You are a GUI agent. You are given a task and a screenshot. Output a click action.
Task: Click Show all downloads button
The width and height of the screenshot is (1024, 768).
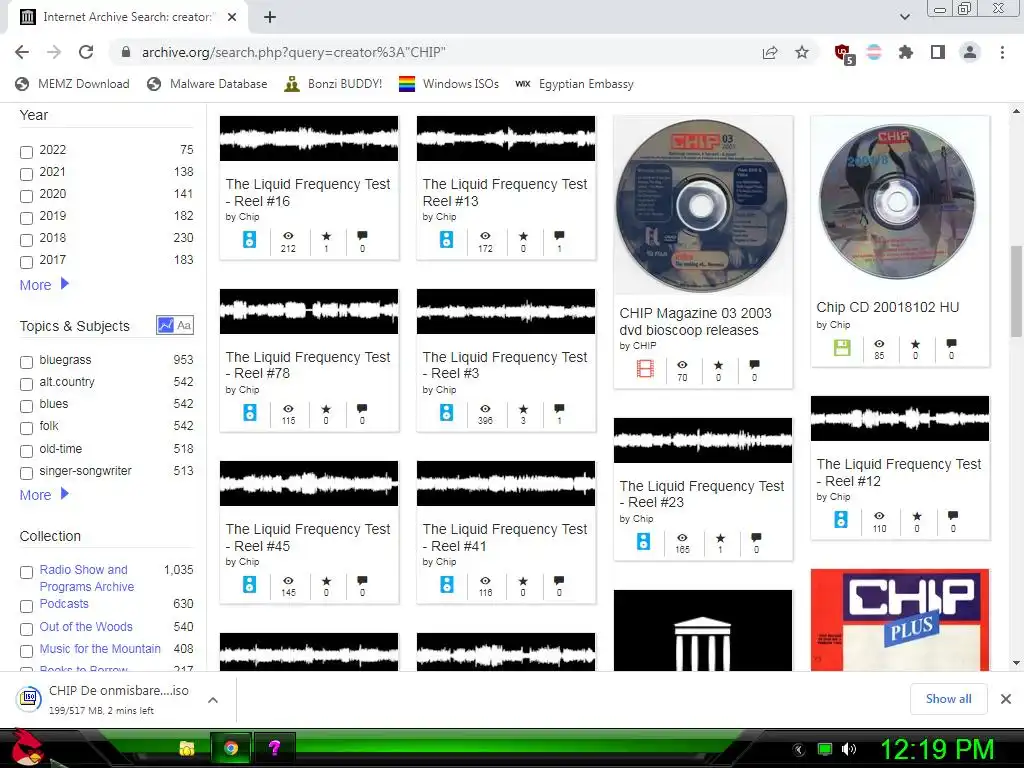pyautogui.click(x=948, y=699)
